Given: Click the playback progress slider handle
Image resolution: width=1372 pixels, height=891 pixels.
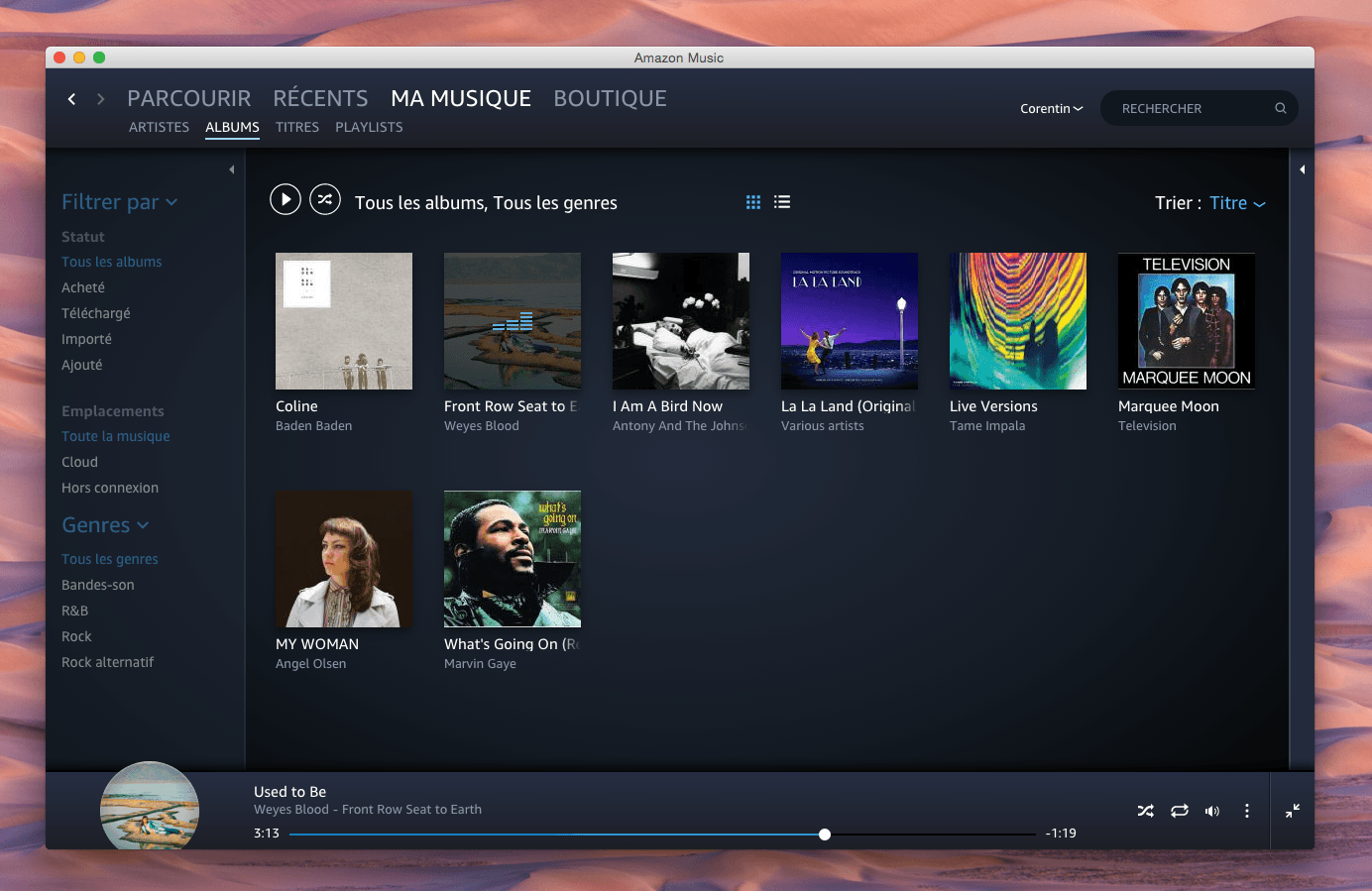Looking at the screenshot, I should 825,835.
